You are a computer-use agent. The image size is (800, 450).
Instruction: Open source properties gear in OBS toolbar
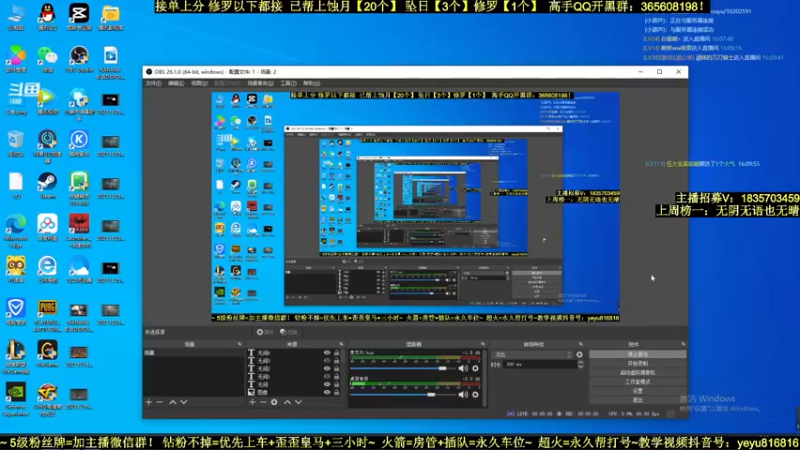point(265,332)
